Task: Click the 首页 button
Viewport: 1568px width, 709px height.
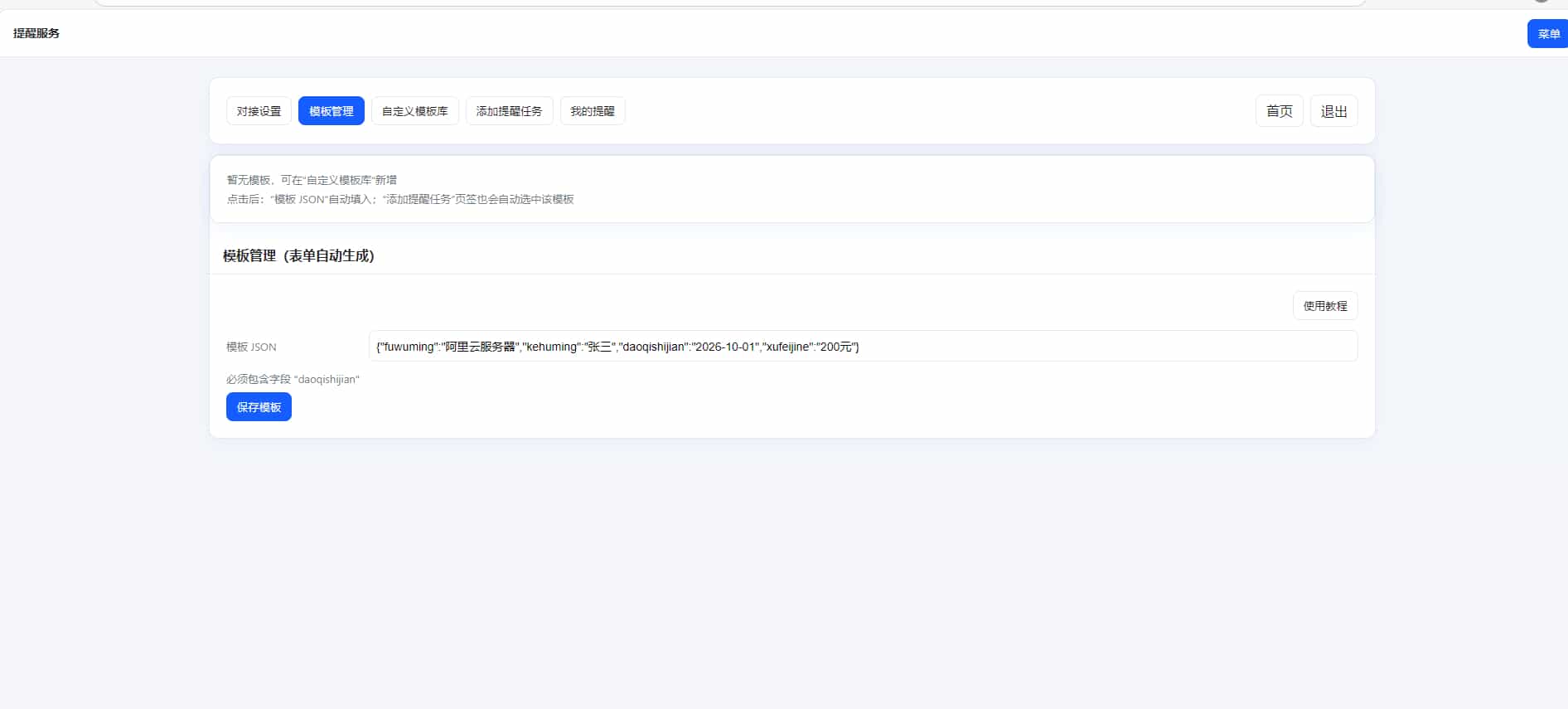Action: click(x=1279, y=111)
